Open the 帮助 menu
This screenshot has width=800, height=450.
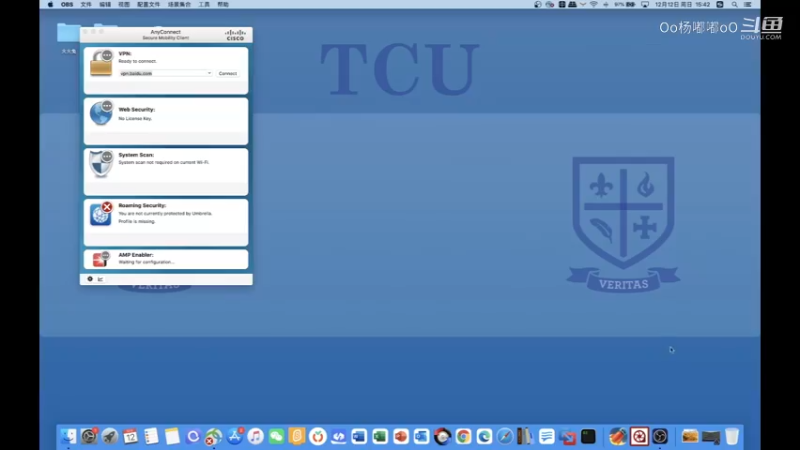click(x=223, y=4)
